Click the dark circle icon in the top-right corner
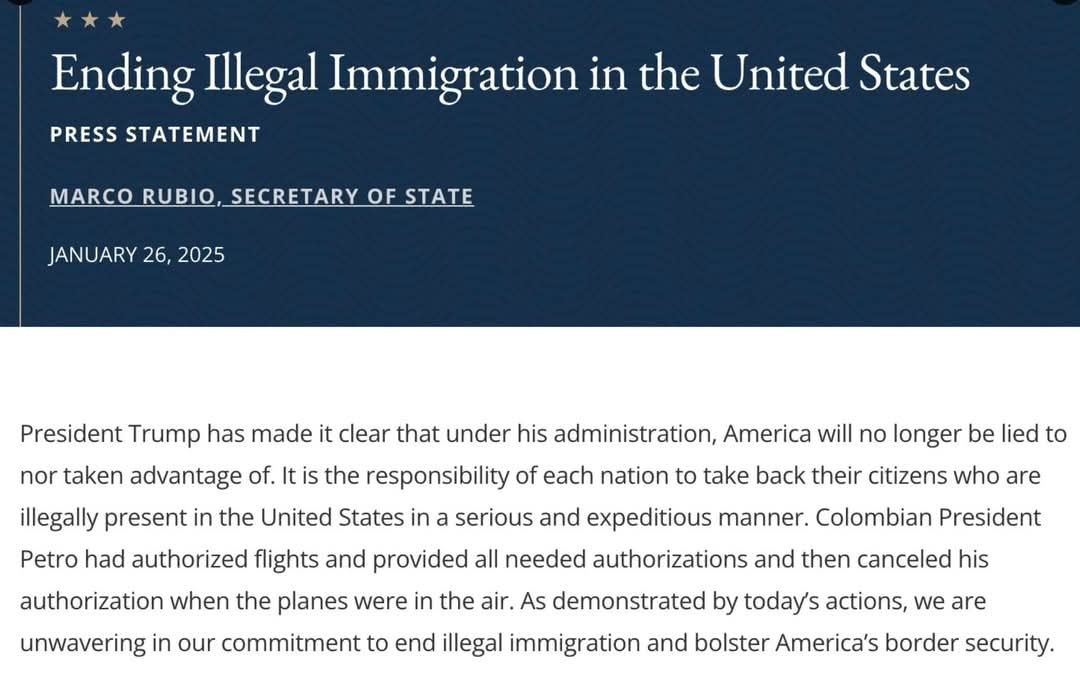The width and height of the screenshot is (1080, 684). pos(1068,1)
